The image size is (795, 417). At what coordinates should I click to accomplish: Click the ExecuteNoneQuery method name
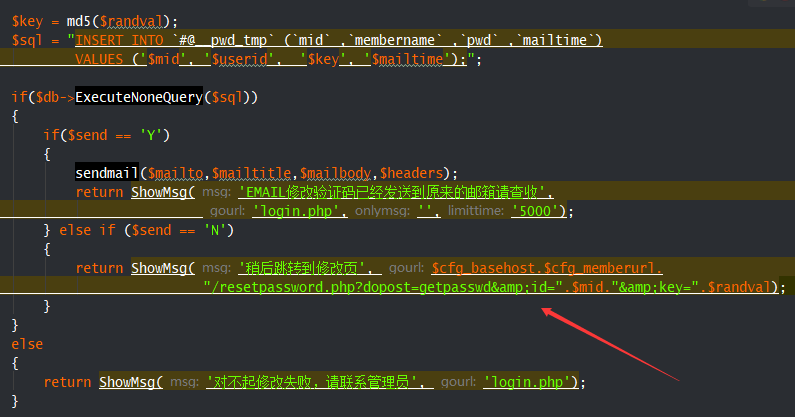coord(139,97)
